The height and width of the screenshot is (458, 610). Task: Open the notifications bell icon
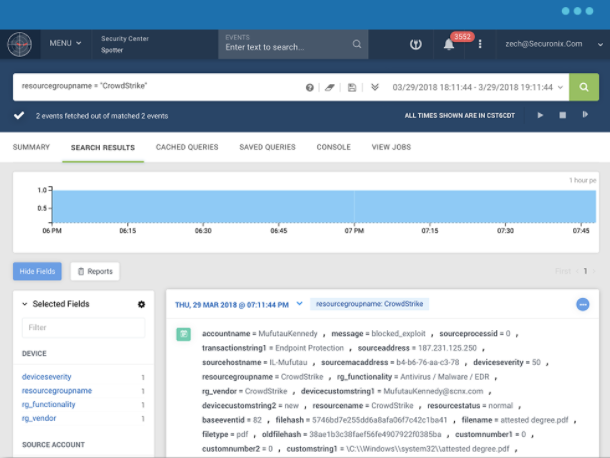point(449,44)
